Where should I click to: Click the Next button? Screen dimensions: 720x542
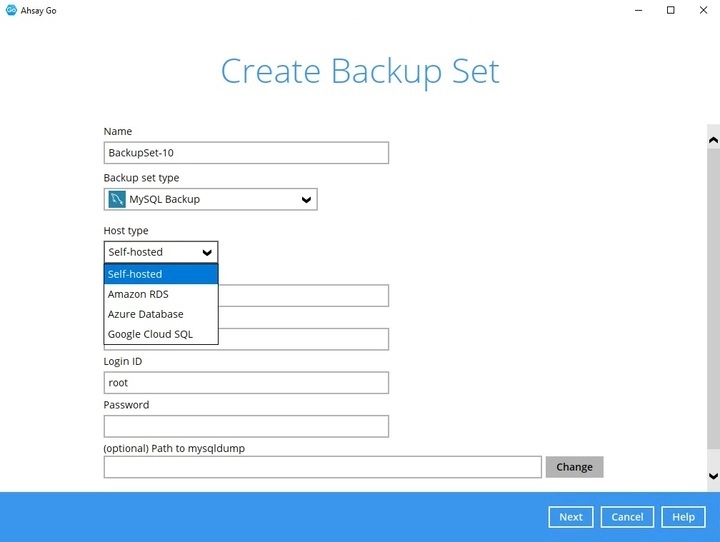[x=571, y=517]
